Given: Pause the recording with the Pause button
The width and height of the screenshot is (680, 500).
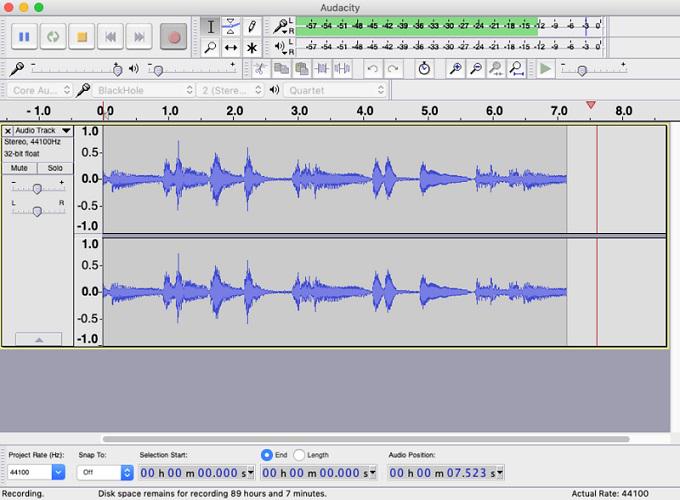Looking at the screenshot, I should click(24, 37).
